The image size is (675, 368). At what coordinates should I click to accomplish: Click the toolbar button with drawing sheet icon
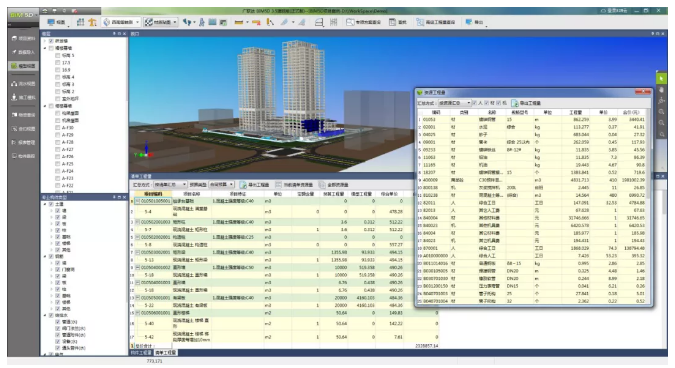pyautogui.click(x=398, y=22)
